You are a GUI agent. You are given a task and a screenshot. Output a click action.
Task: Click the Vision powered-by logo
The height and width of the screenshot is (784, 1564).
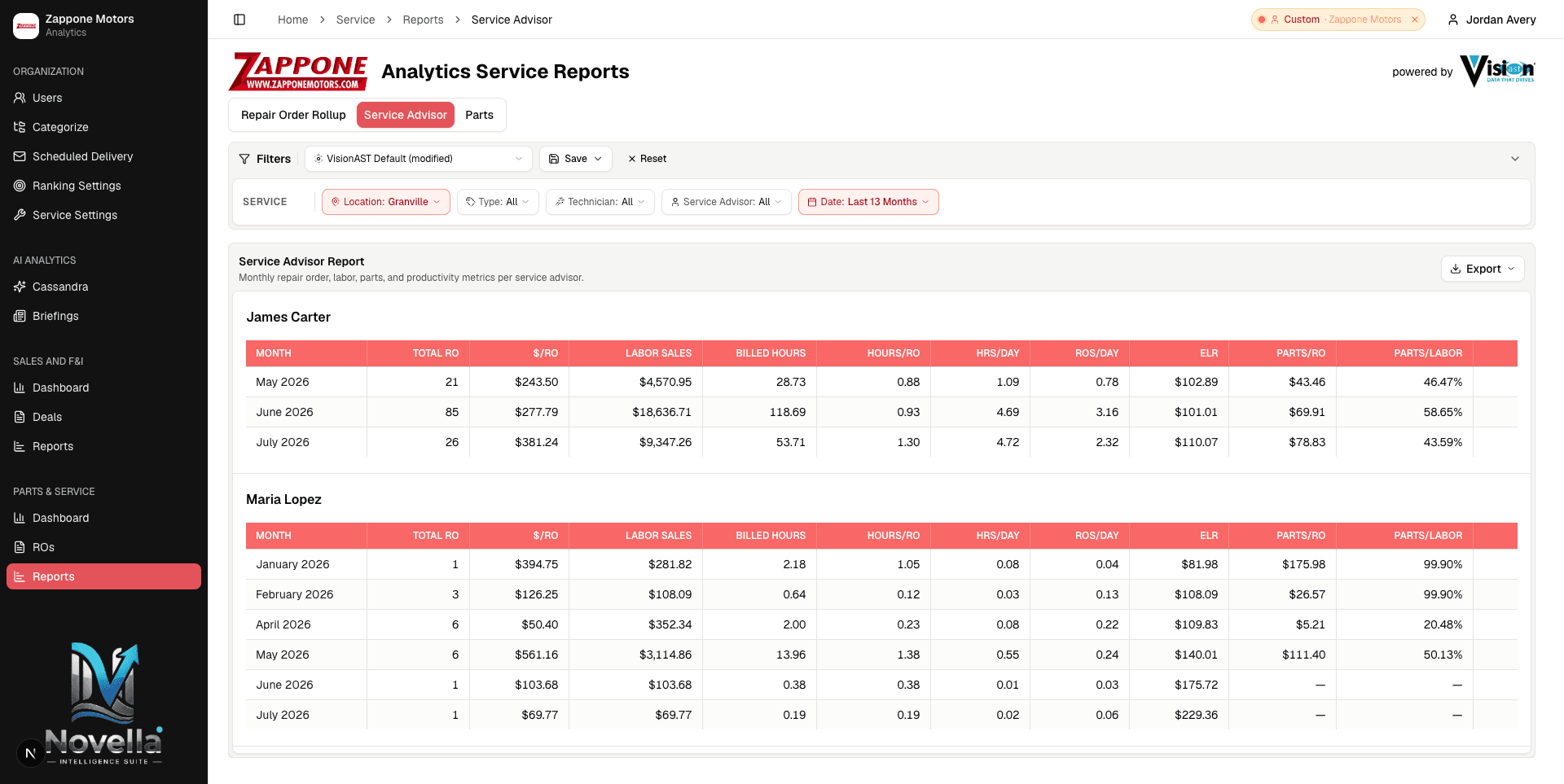[1497, 71]
